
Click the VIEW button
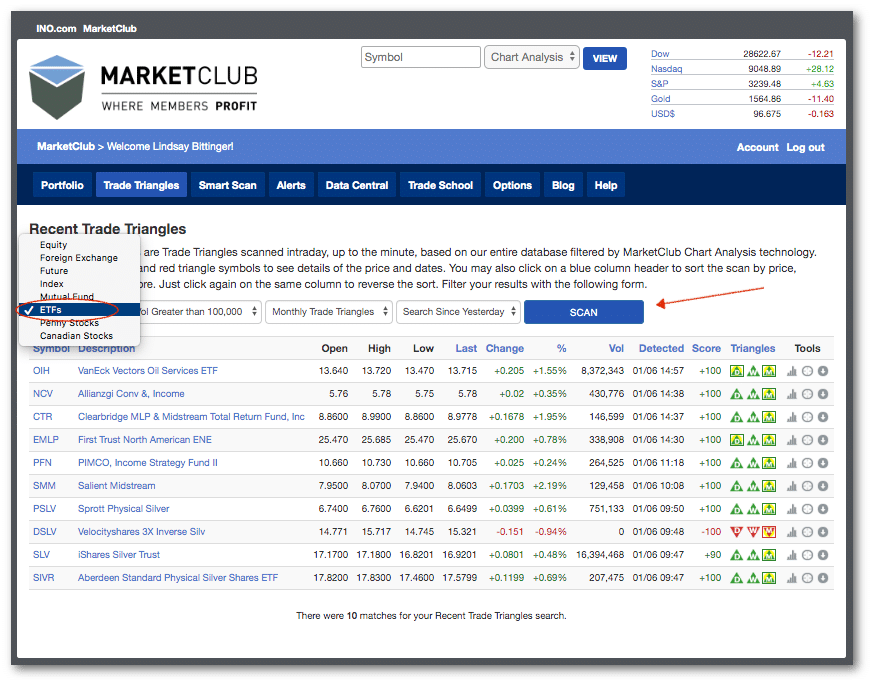click(x=605, y=58)
